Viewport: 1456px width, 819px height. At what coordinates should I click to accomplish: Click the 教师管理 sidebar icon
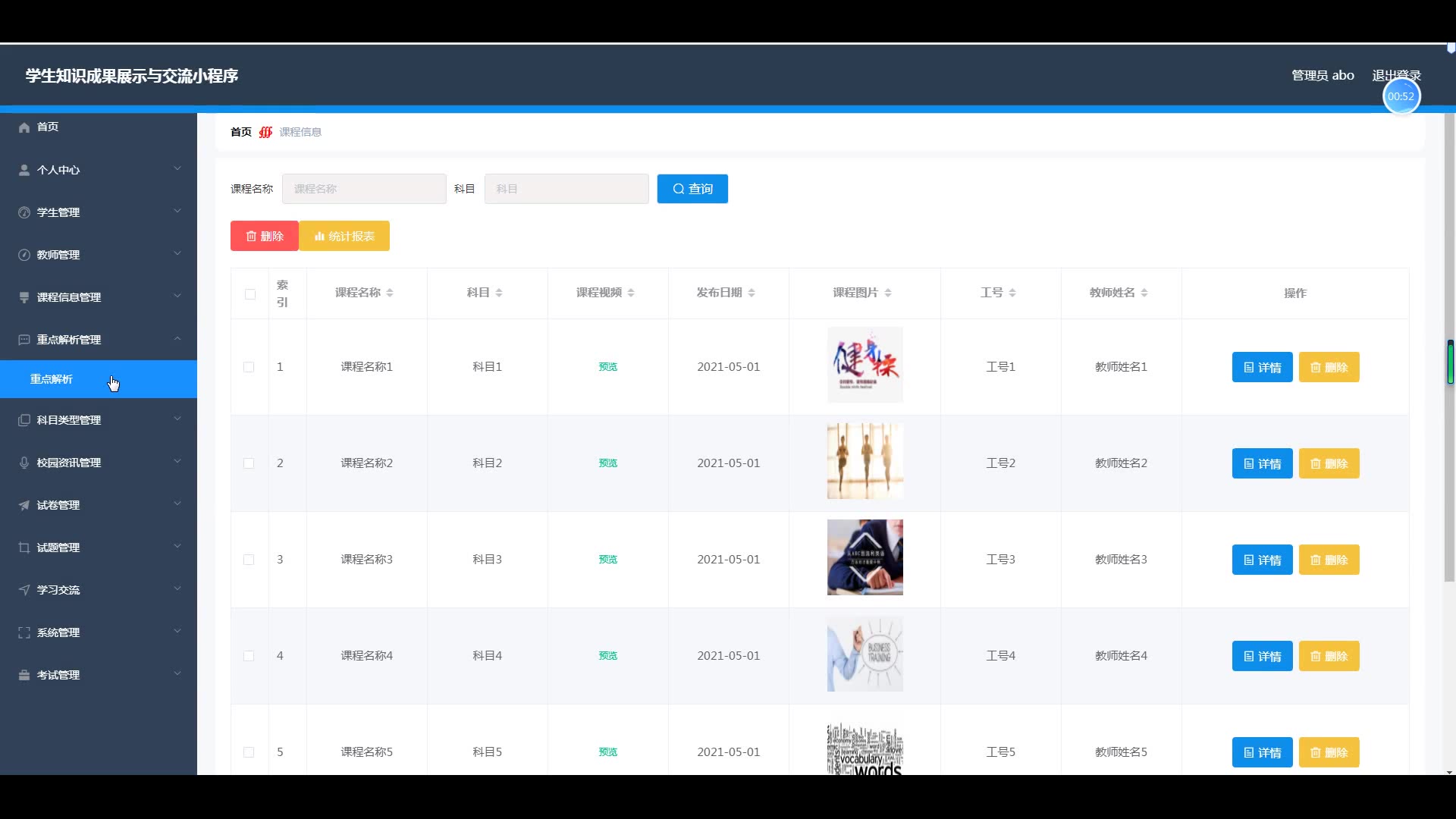24,255
